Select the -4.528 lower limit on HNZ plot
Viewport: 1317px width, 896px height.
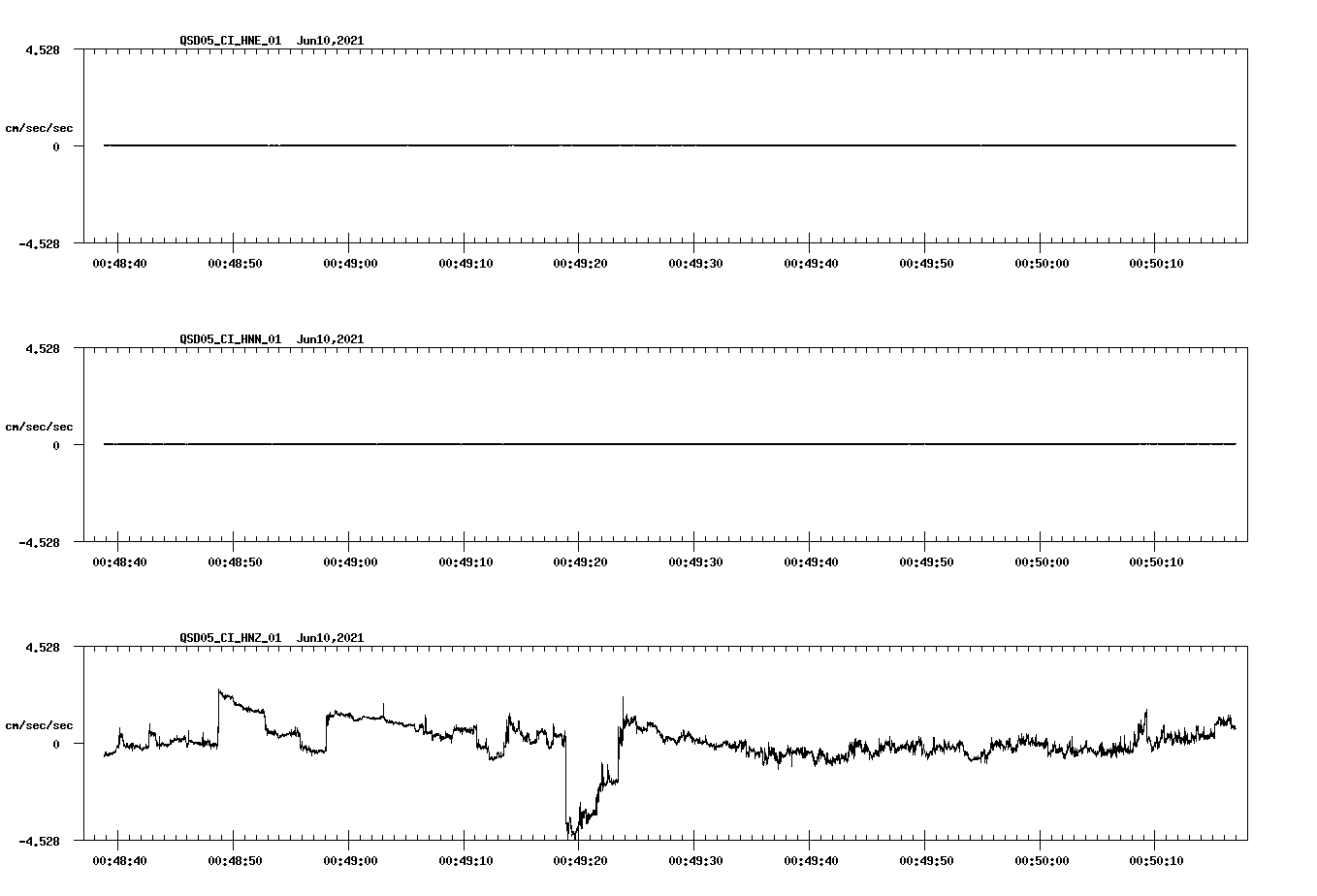tap(39, 841)
